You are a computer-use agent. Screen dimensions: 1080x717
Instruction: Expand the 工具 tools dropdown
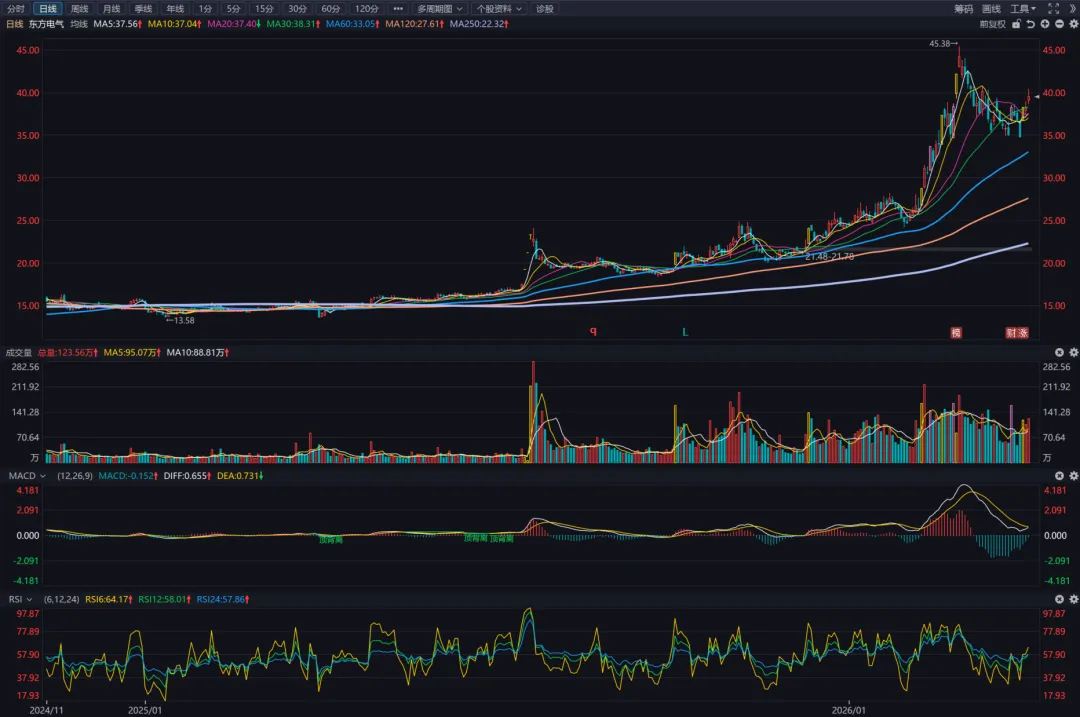(1023, 9)
